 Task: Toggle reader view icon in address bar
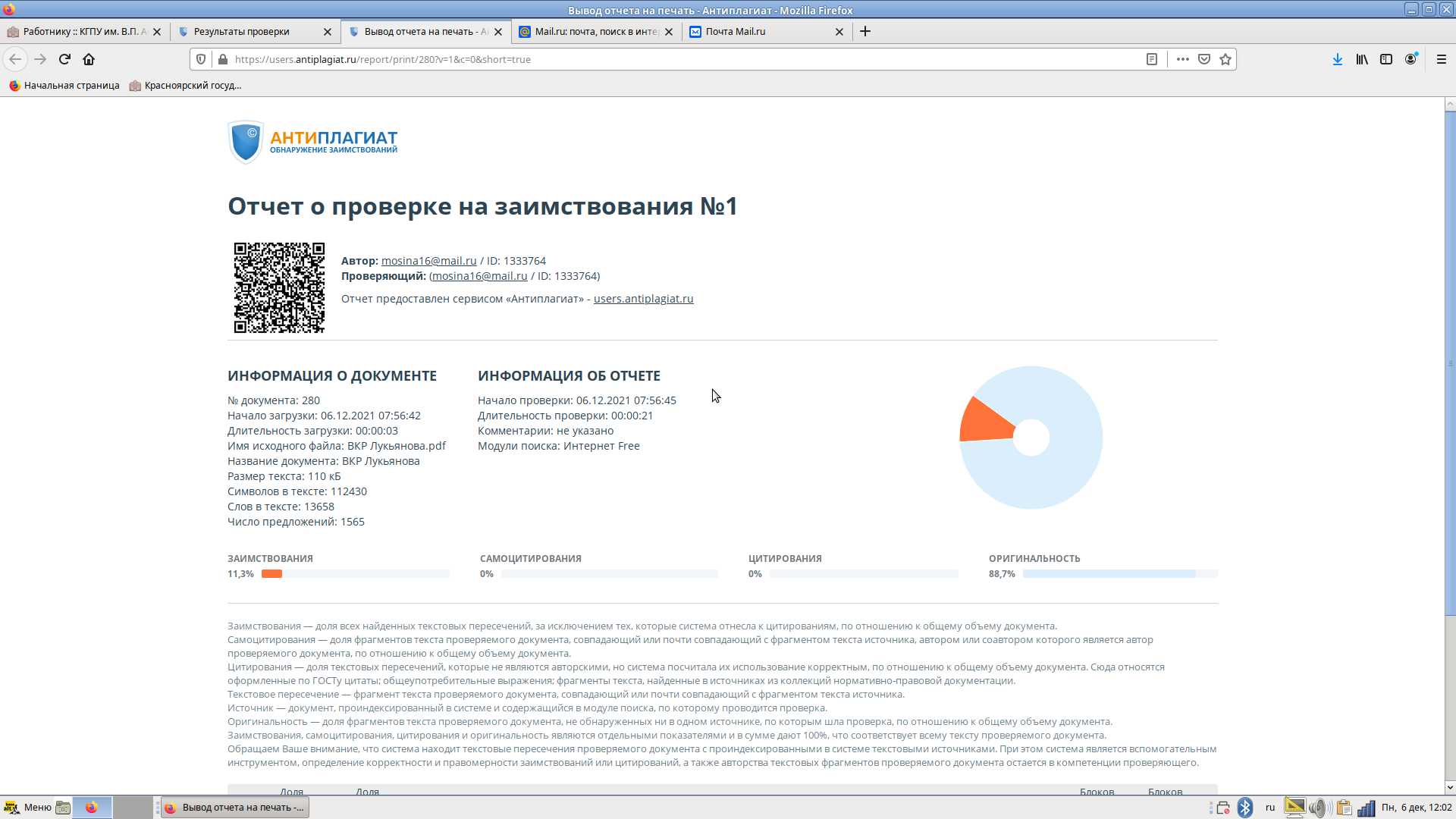coord(1151,59)
